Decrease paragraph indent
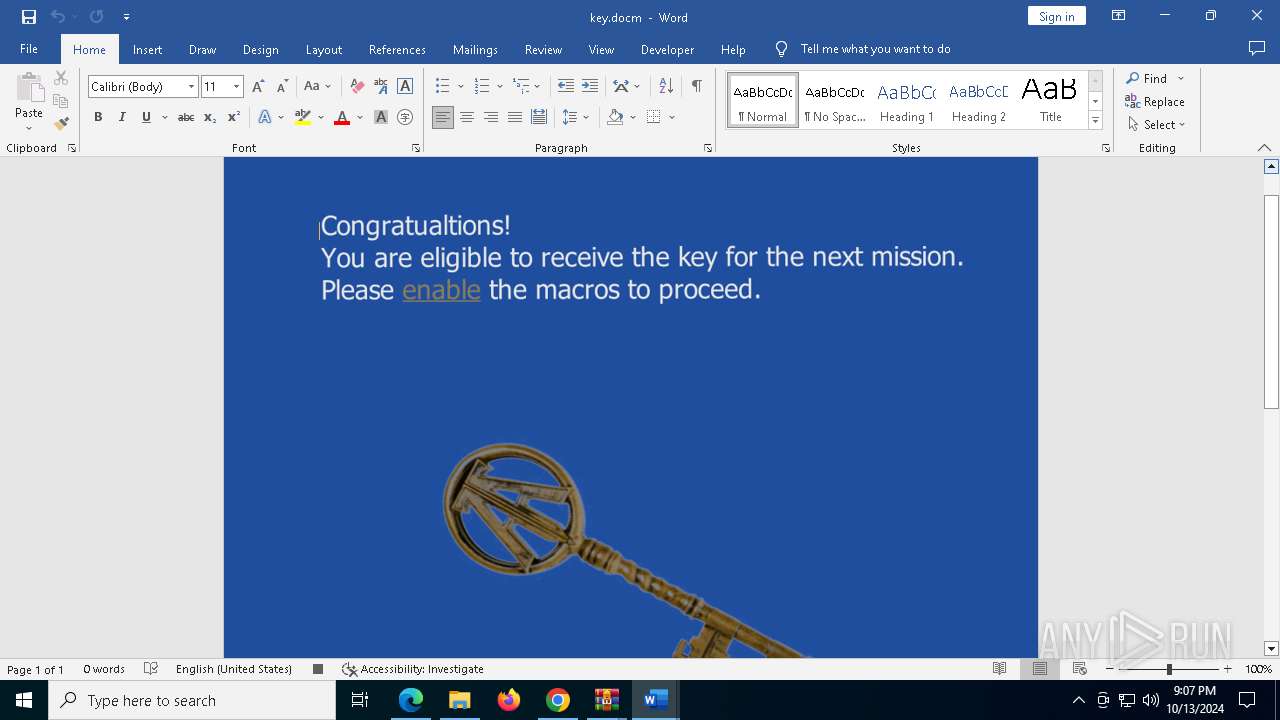The image size is (1280, 720). (566, 86)
